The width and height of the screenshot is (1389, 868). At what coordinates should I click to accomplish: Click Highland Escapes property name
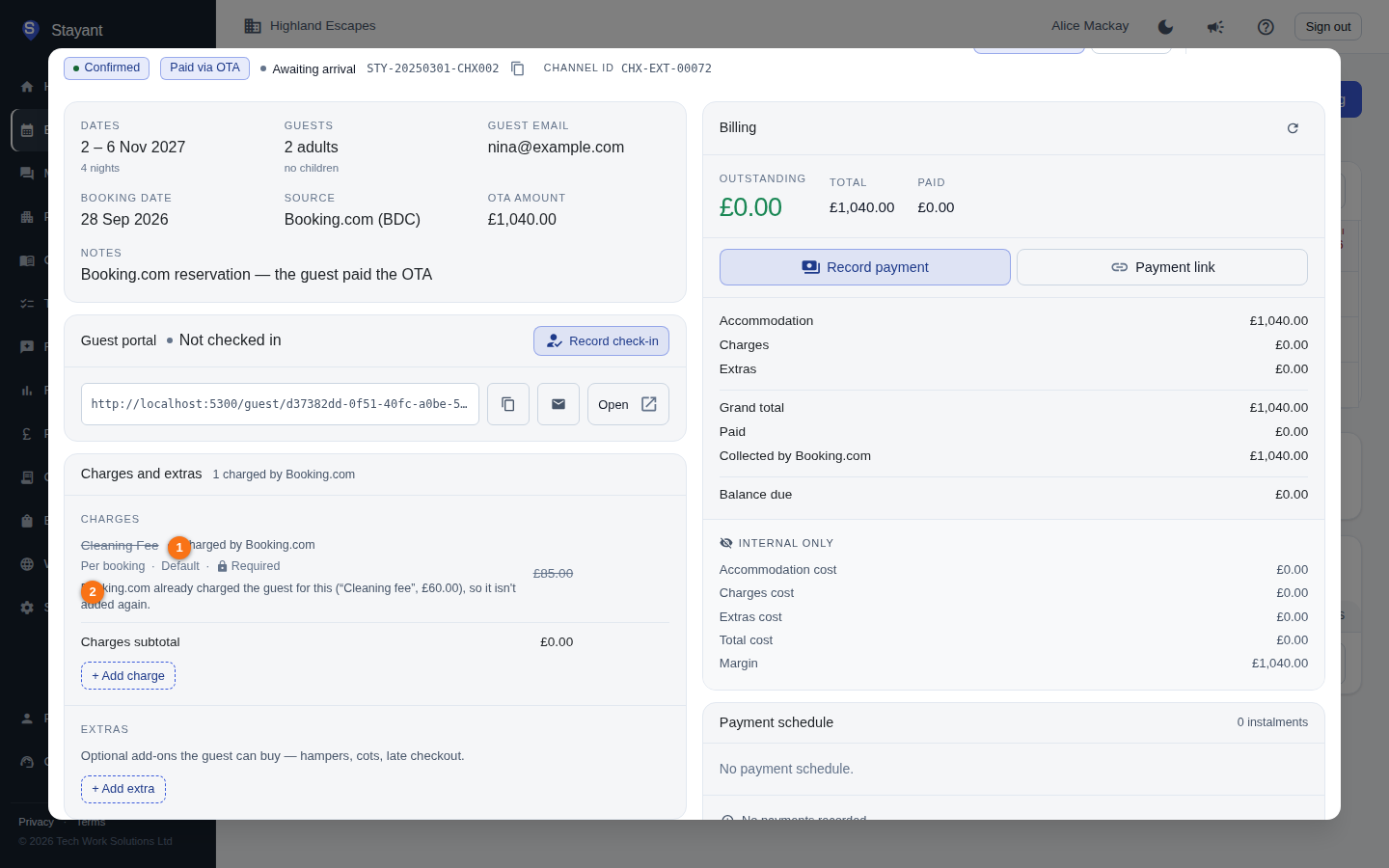tap(323, 26)
